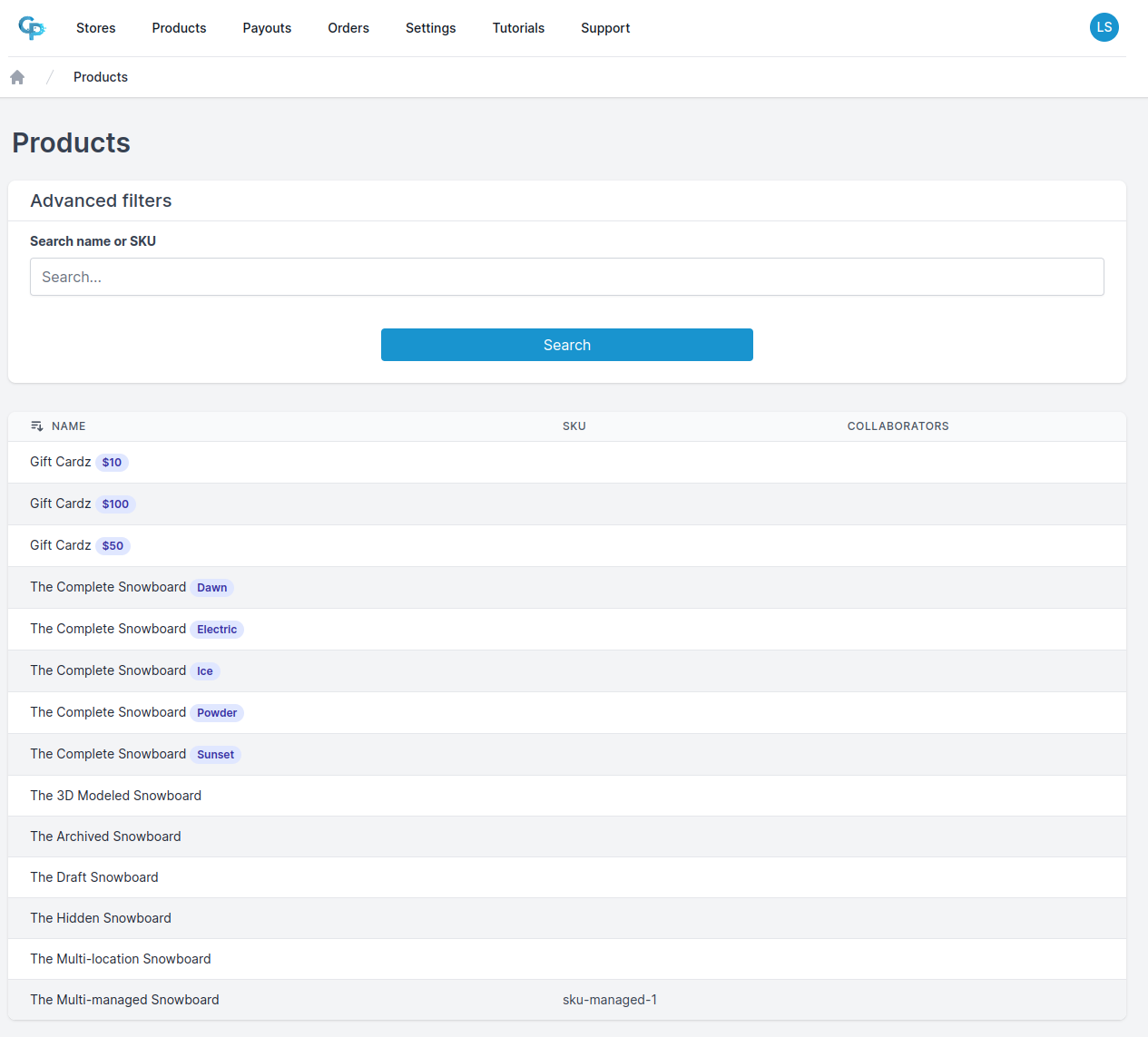This screenshot has width=1148, height=1037.
Task: View the Tutorials section
Action: click(518, 28)
